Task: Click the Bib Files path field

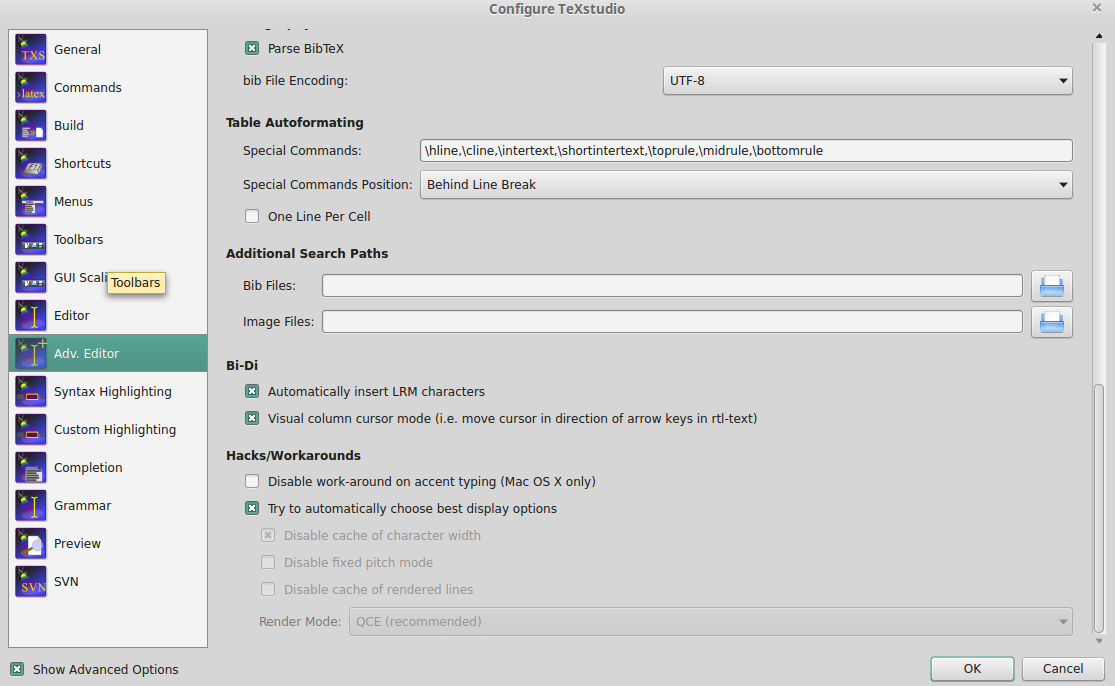Action: click(672, 286)
